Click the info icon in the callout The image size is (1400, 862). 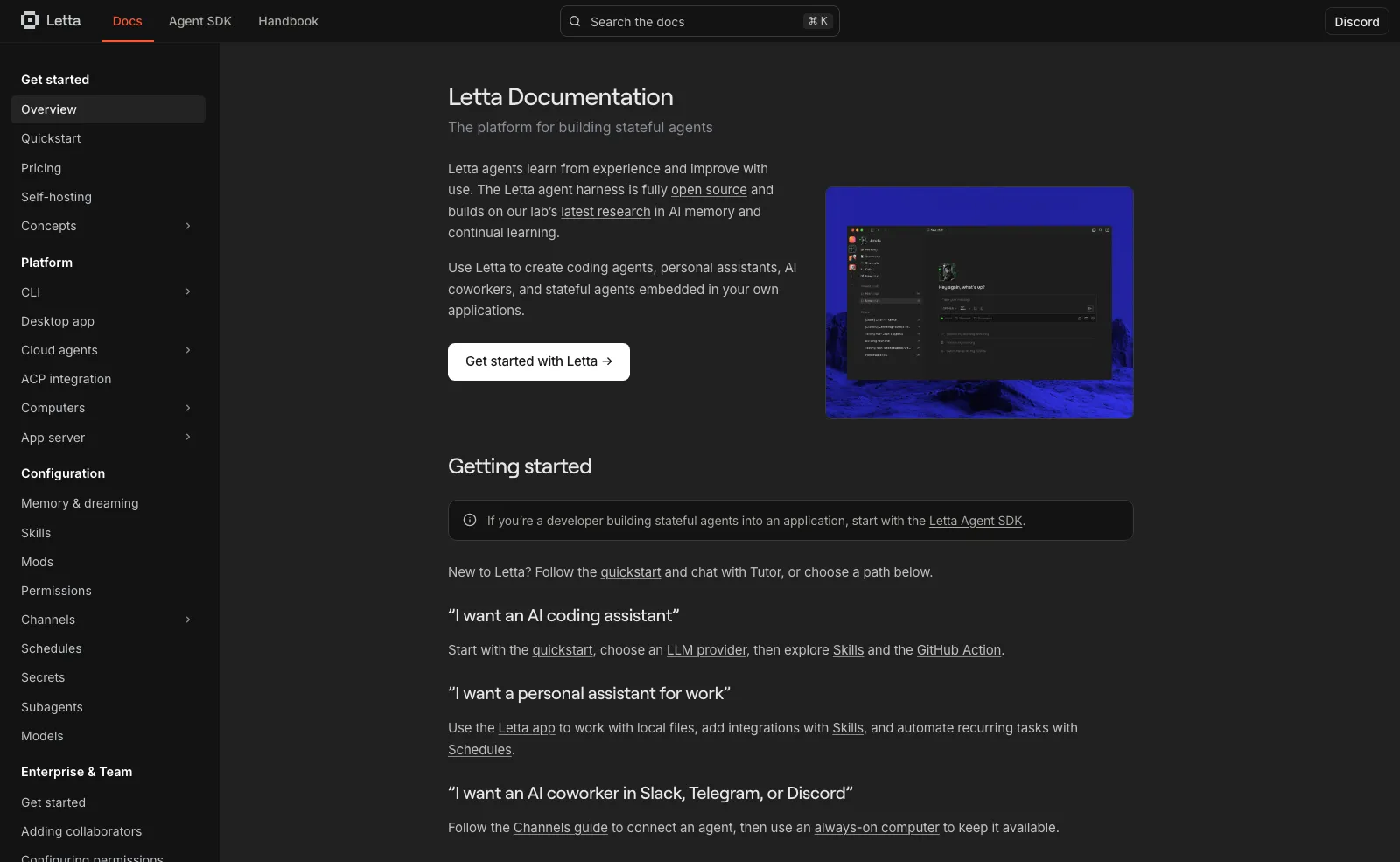[470, 520]
